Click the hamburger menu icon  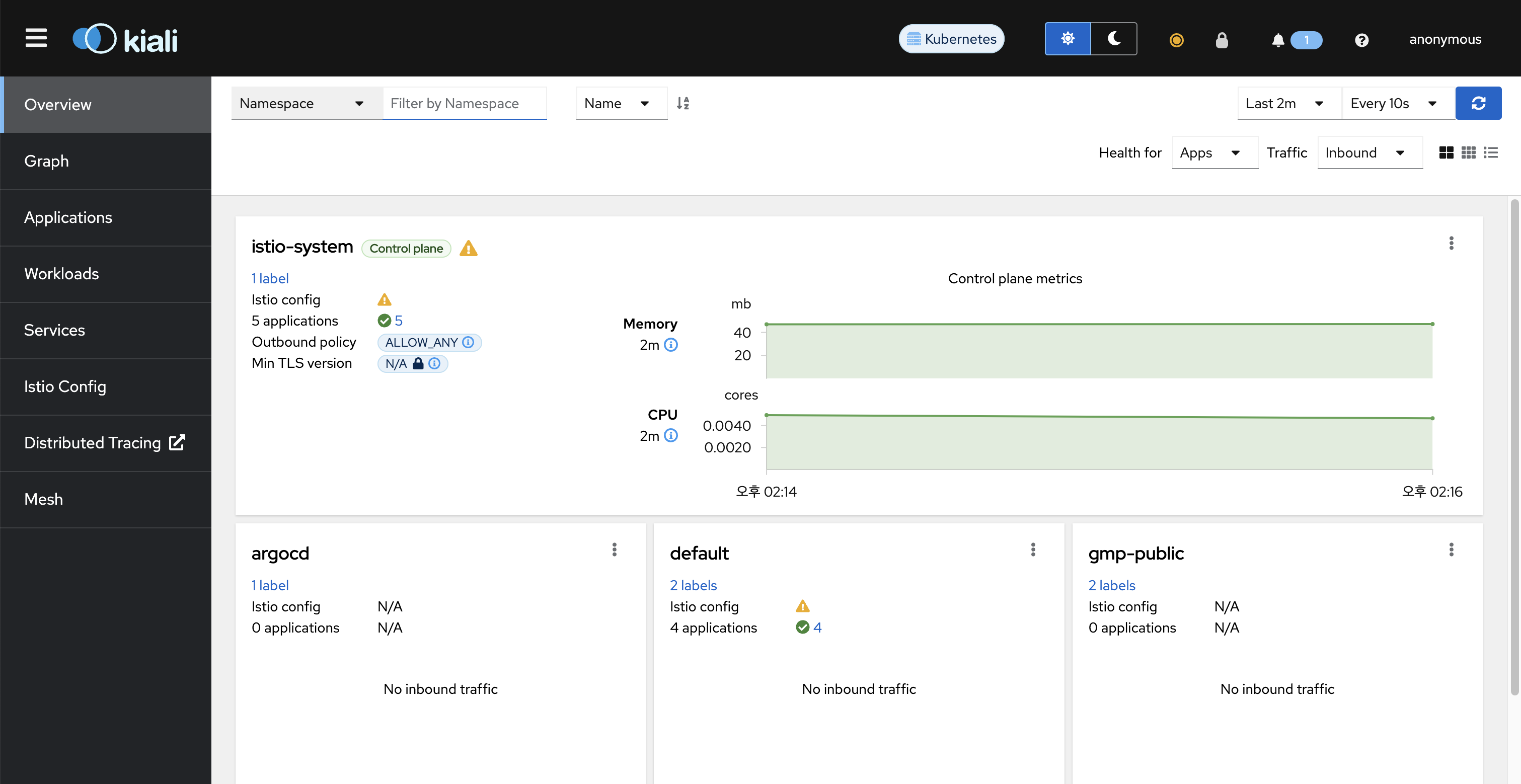point(36,38)
